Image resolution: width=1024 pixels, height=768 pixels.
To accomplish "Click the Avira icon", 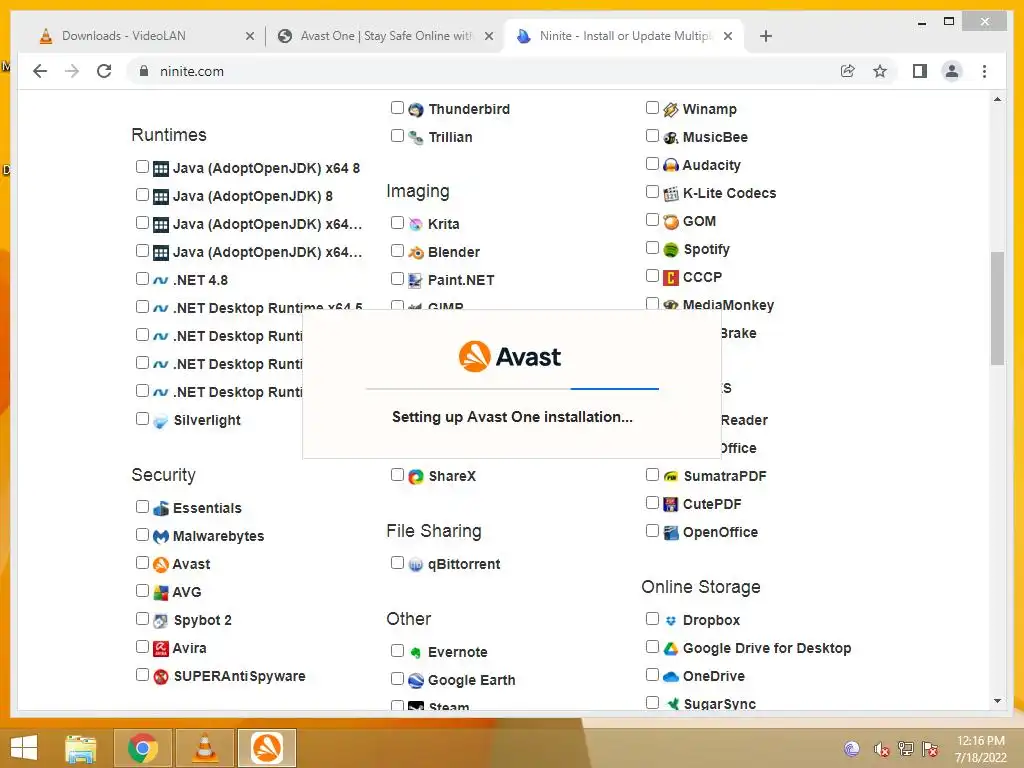I will [x=161, y=648].
